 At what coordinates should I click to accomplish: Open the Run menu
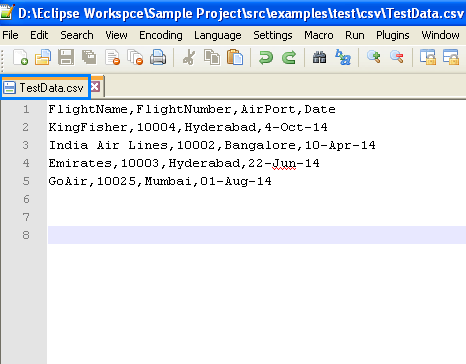click(x=355, y=35)
